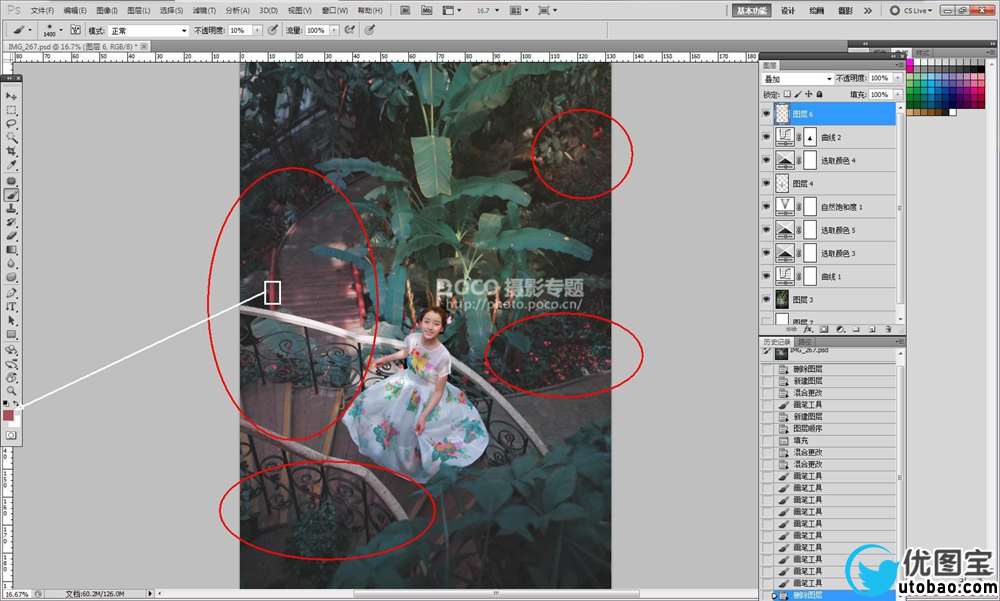Open the brush preset picker arrow
Viewport: 1000px width, 601px height.
61,30
